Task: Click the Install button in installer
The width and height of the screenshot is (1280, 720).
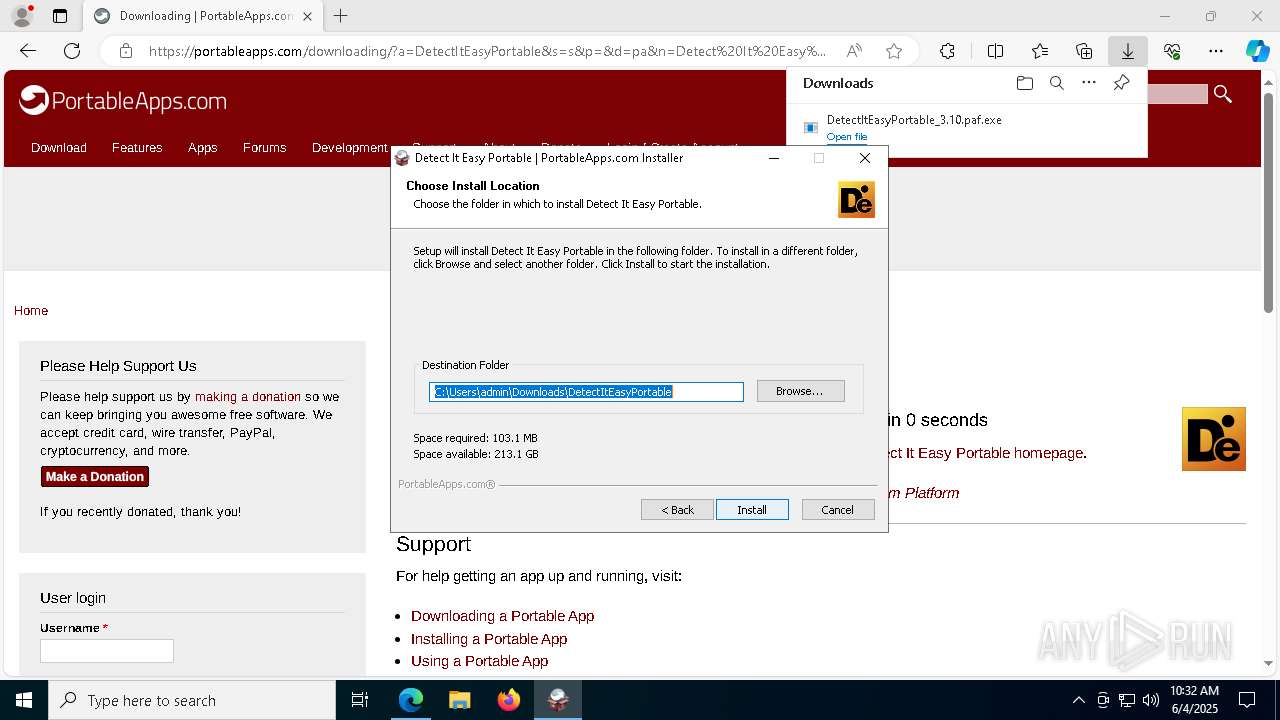Action: click(x=752, y=510)
